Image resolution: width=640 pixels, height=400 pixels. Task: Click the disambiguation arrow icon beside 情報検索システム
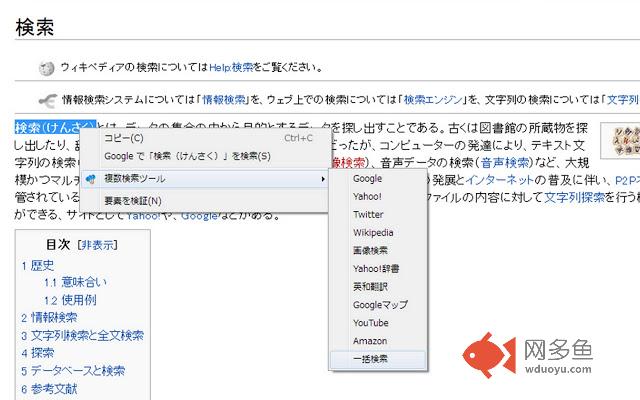pyautogui.click(x=46, y=99)
